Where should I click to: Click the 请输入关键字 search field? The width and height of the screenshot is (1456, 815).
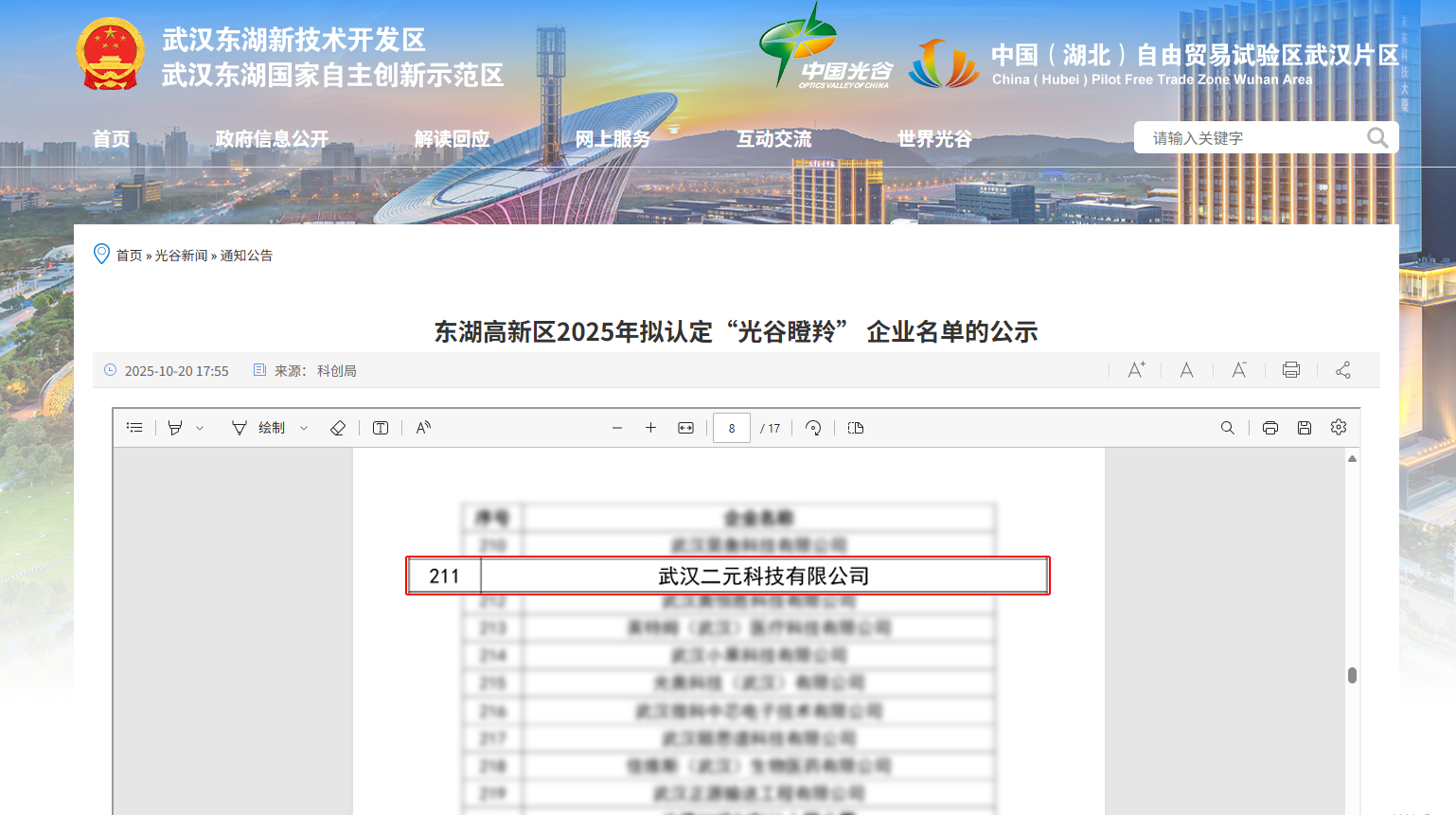point(1250,138)
